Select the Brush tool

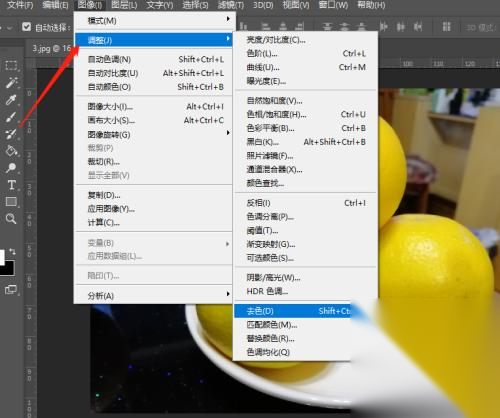click(x=11, y=117)
